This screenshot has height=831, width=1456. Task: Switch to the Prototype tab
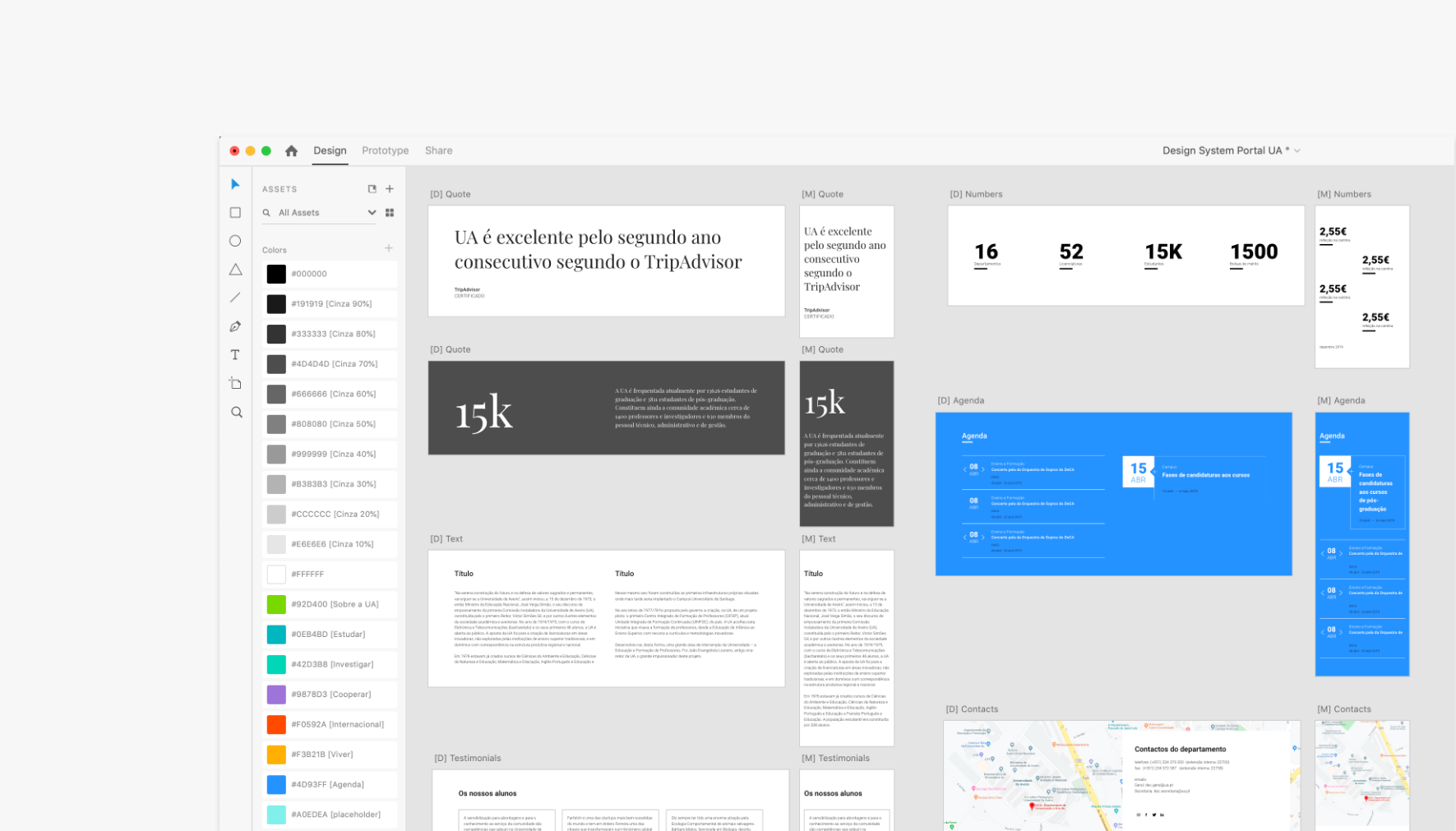(x=385, y=150)
